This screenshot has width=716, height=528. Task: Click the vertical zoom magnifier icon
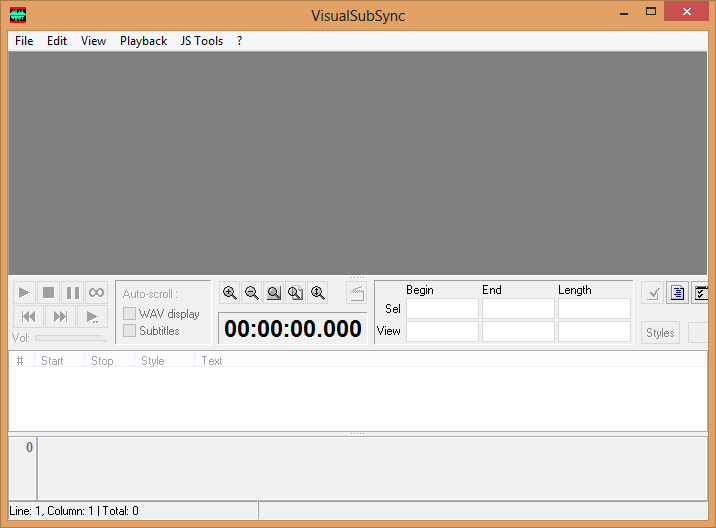pyautogui.click(x=317, y=293)
